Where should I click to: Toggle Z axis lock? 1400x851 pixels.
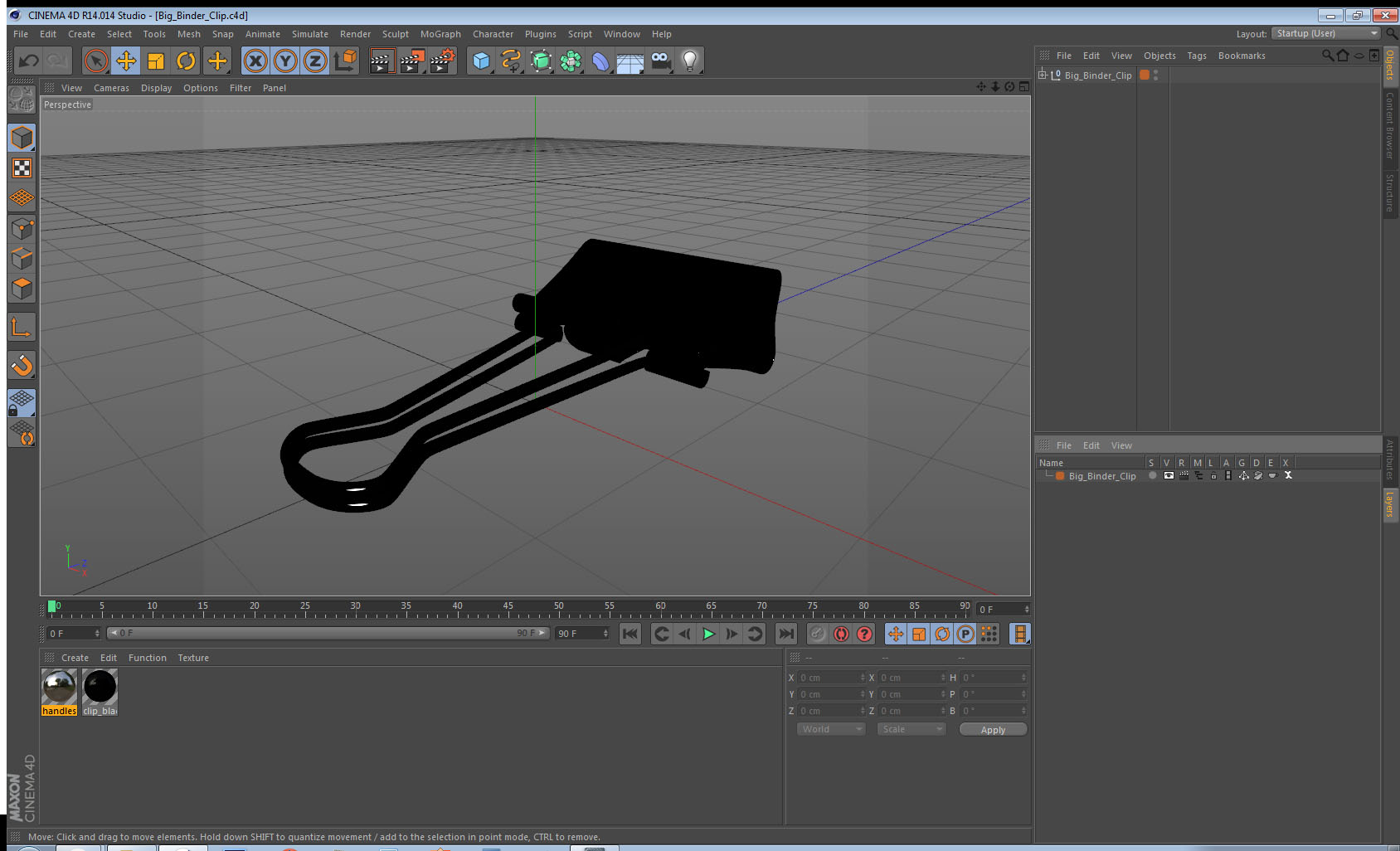315,61
